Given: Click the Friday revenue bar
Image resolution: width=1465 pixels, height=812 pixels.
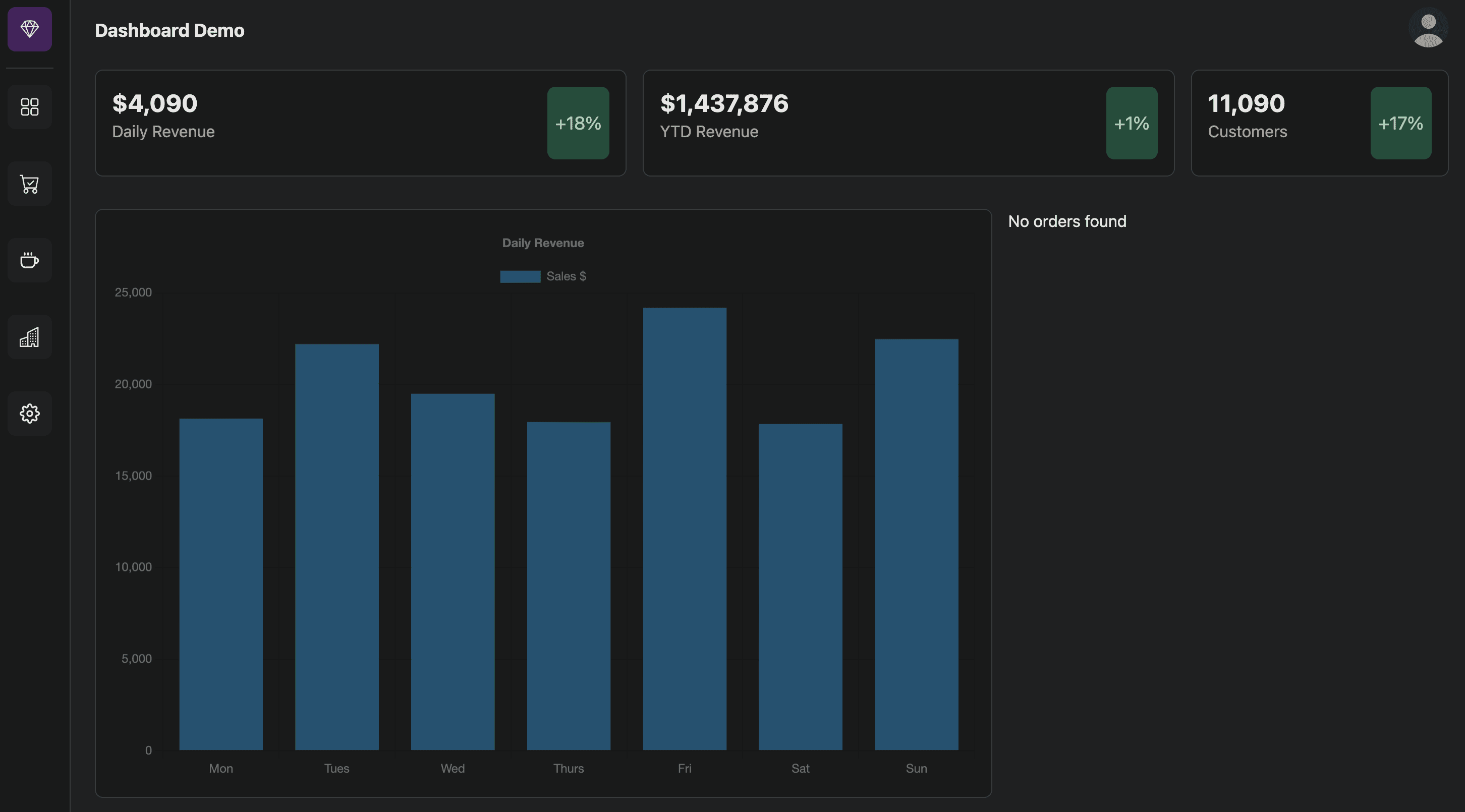Looking at the screenshot, I should [x=685, y=529].
